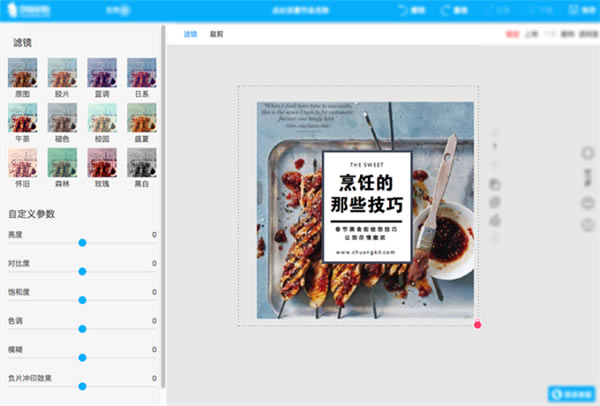Apply the 胶片 filter thumbnail
The height and width of the screenshot is (406, 600).
pos(62,73)
